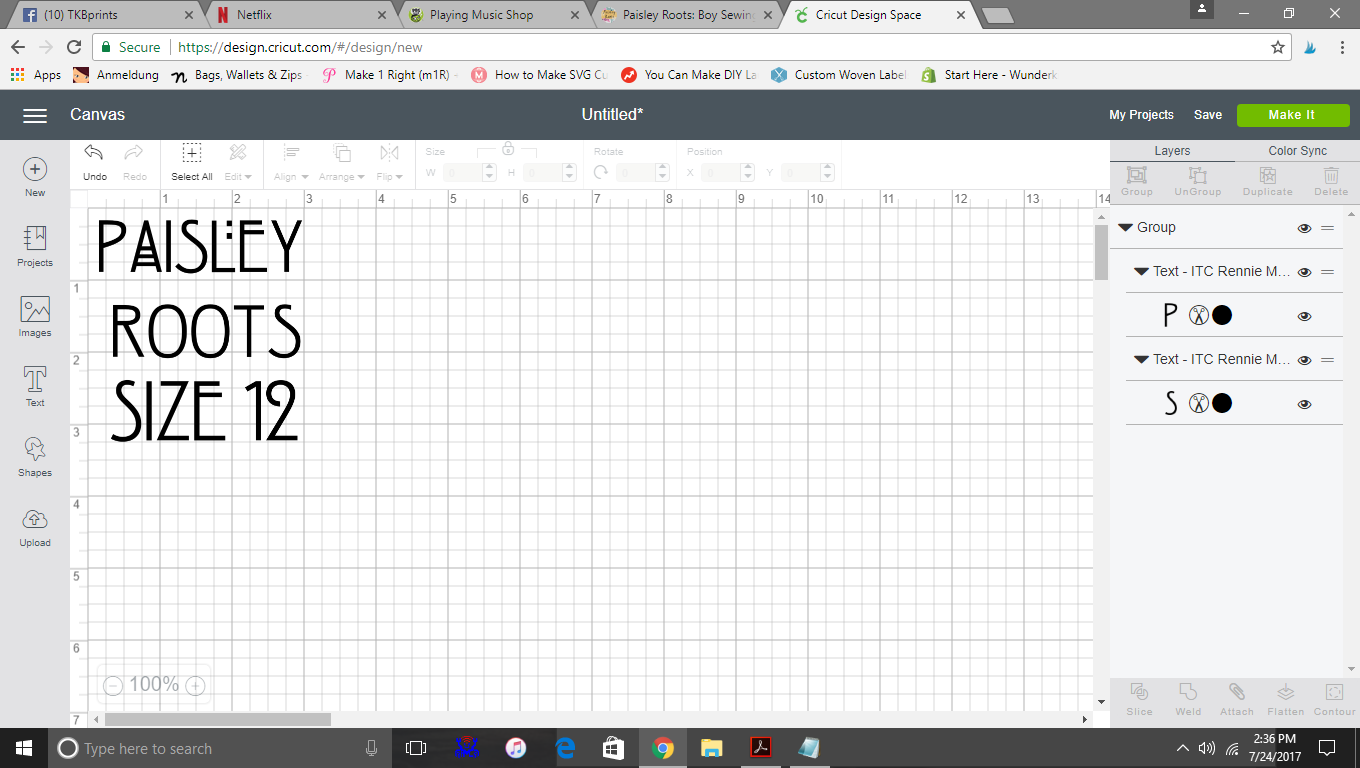Open the Projects panel
Viewport: 1360px width, 768px height.
point(35,245)
